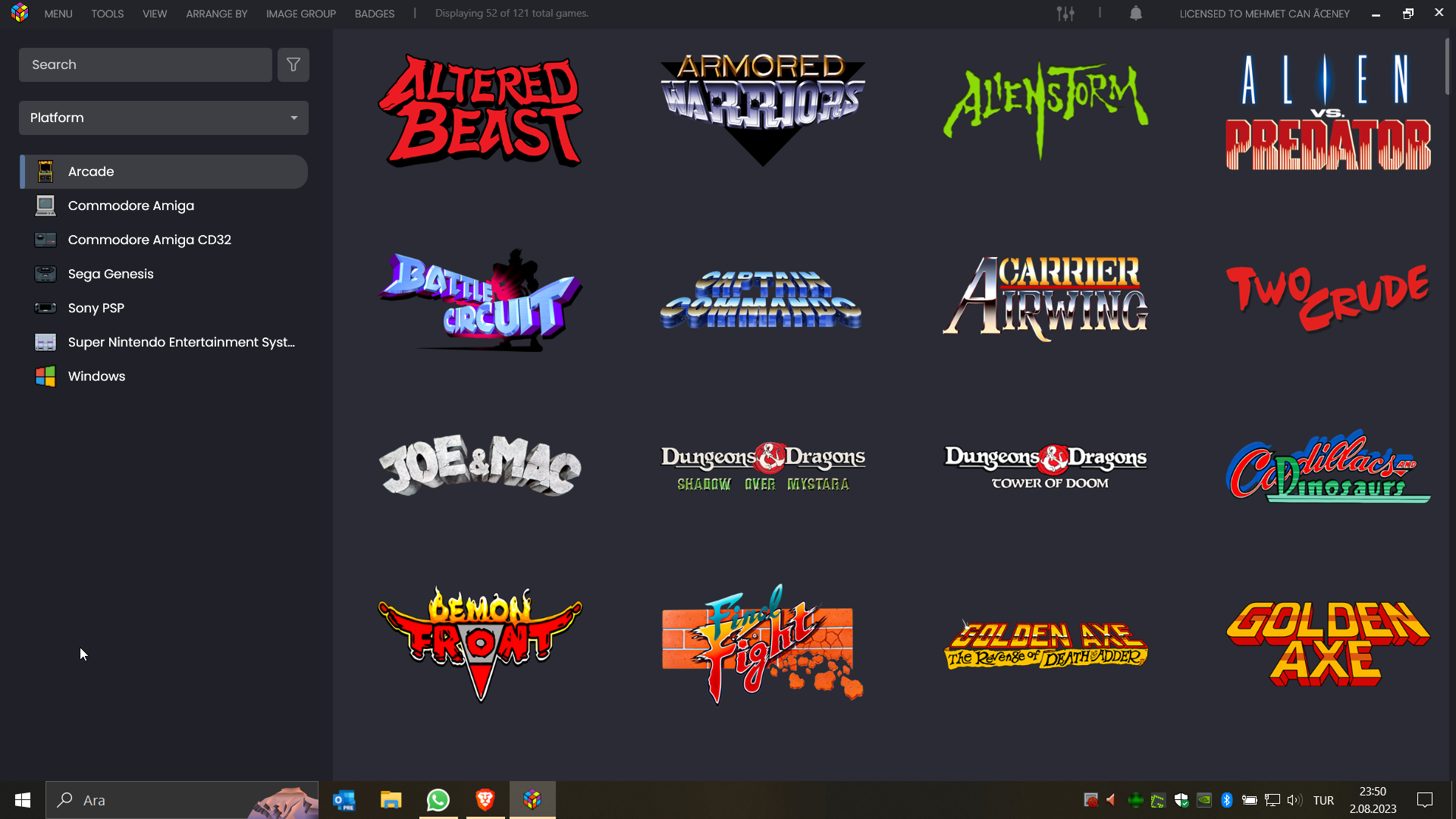Open the MENU item
This screenshot has width=1456, height=819.
coord(58,14)
